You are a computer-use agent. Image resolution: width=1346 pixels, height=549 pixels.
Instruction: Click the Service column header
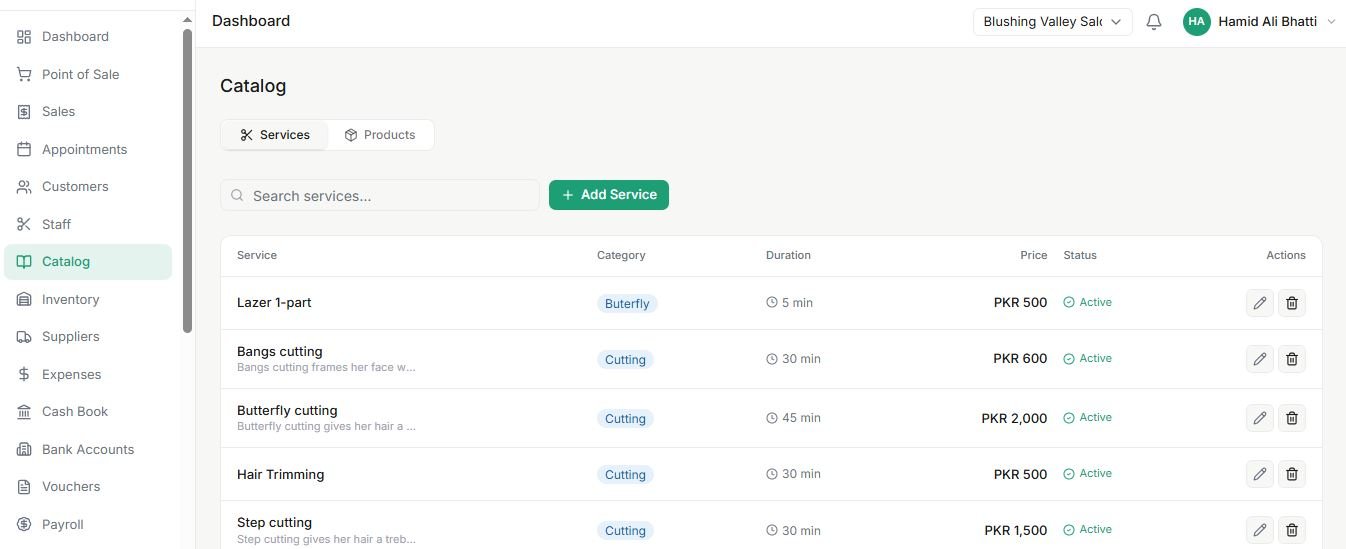(x=257, y=255)
